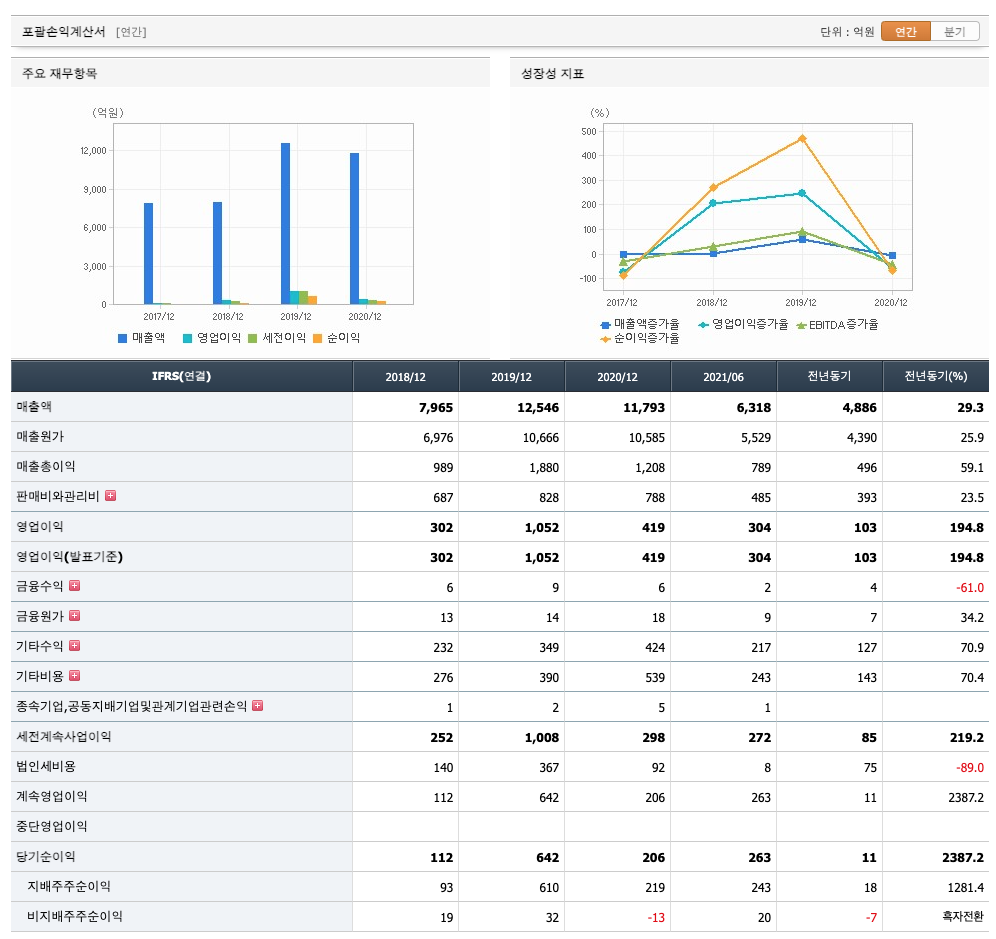Screen dimensions: 996x939
Task: Click the 1,880 gross profit cell
Action: (512, 467)
